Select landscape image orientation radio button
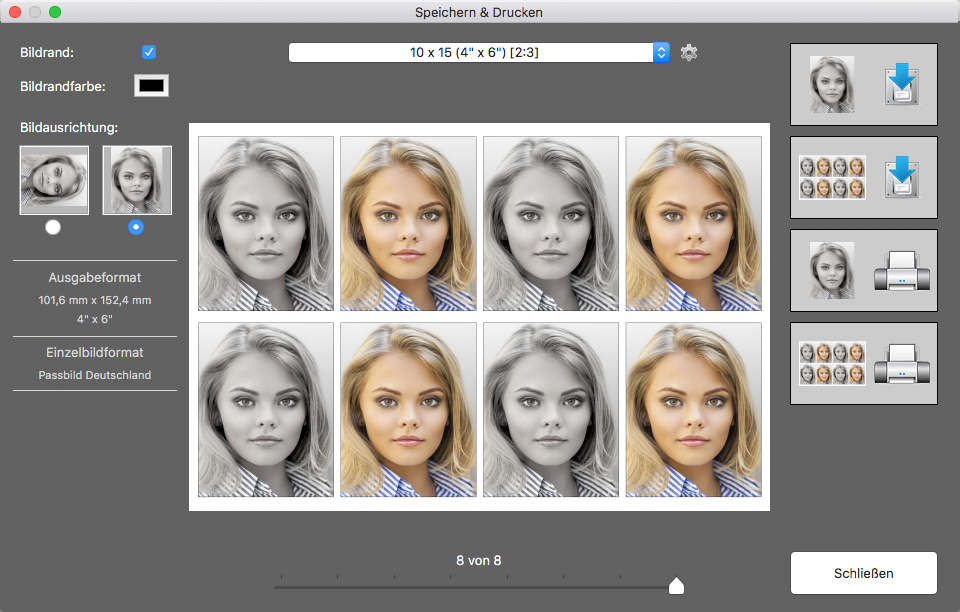Image resolution: width=960 pixels, height=612 pixels. pos(53,227)
